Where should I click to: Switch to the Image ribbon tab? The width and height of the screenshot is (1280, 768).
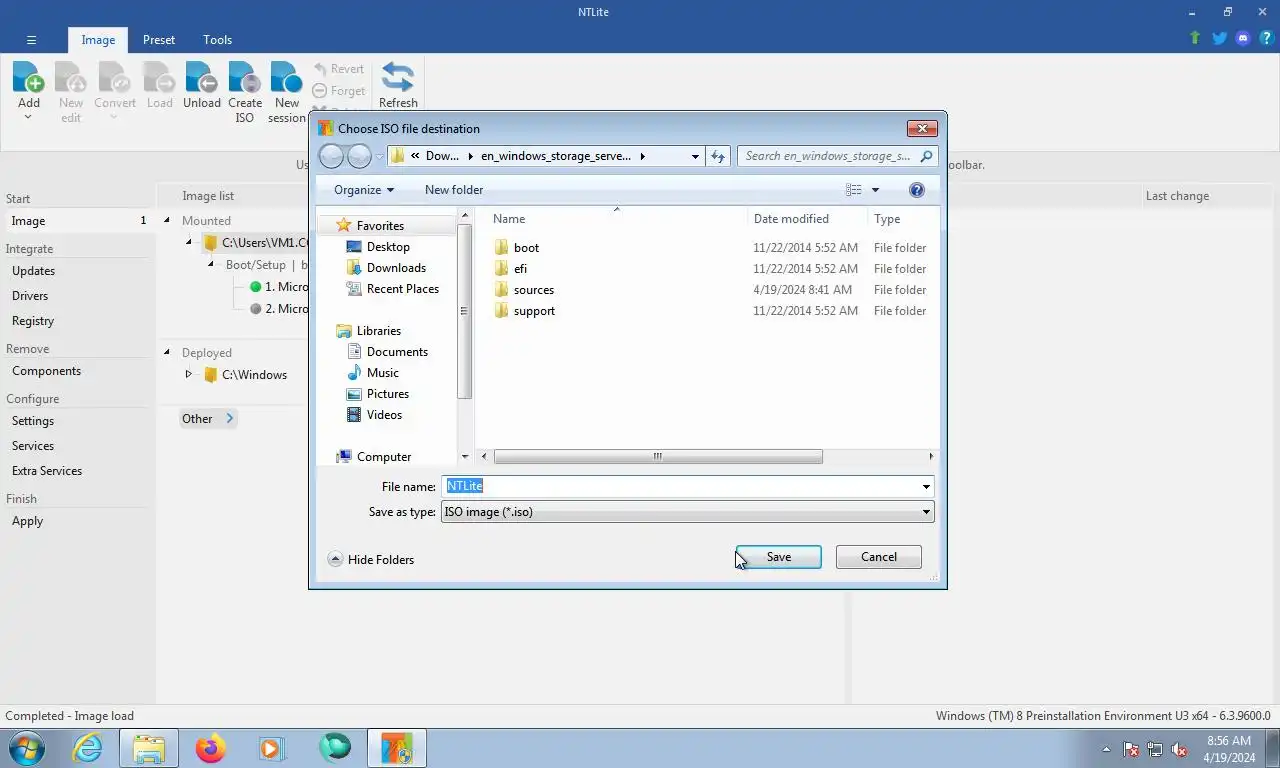(x=98, y=40)
